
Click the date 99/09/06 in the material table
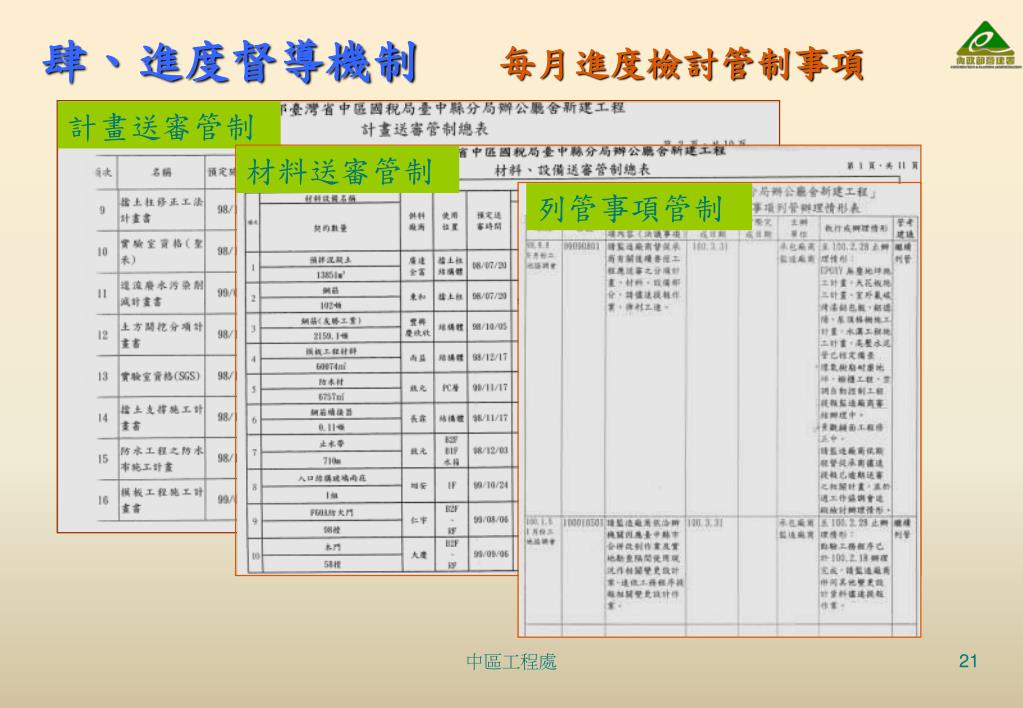point(490,554)
